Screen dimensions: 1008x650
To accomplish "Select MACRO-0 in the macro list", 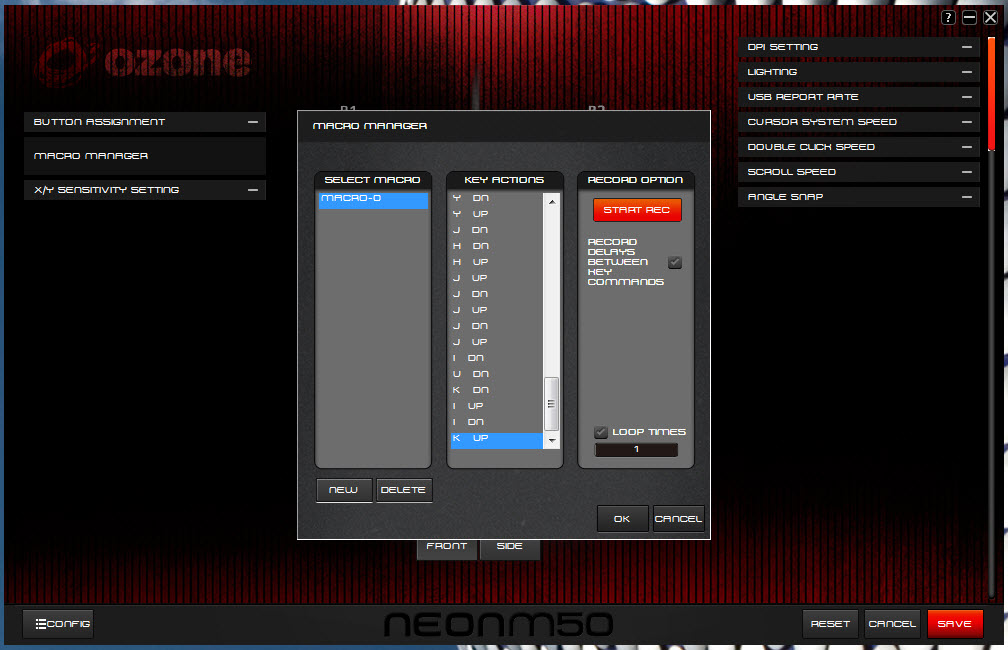I will pyautogui.click(x=374, y=199).
